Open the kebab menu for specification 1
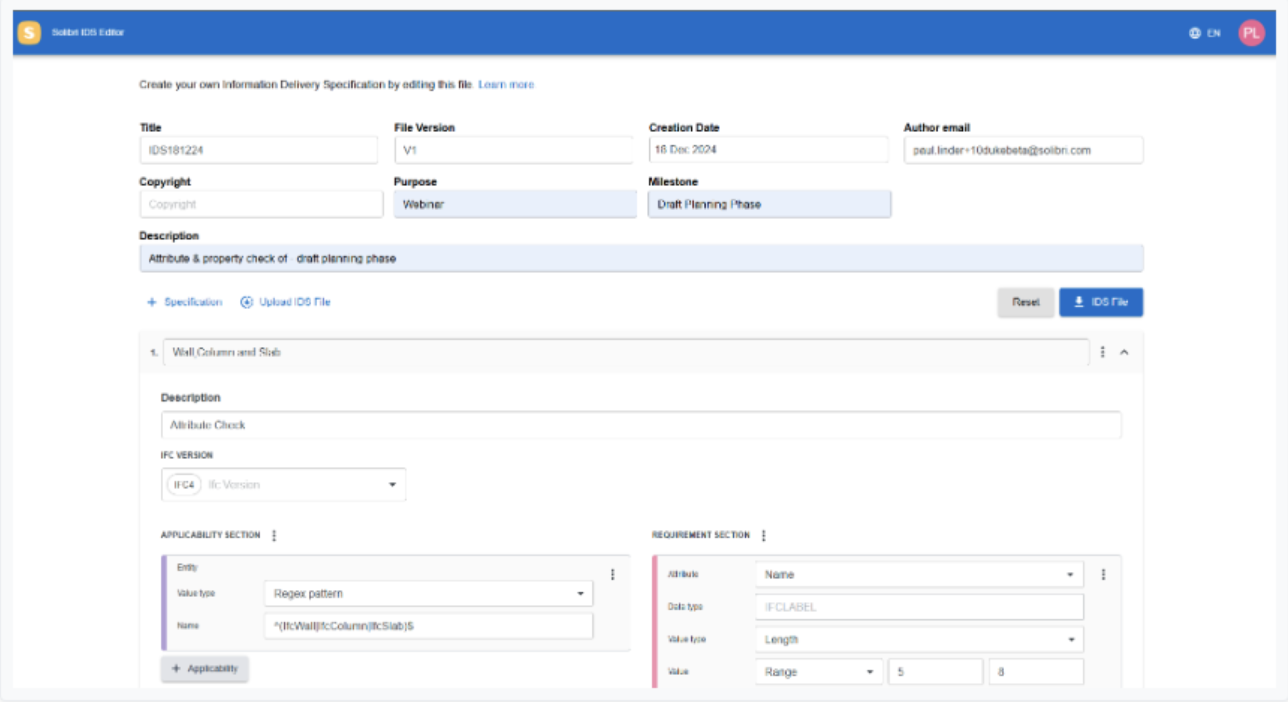 [x=1102, y=352]
